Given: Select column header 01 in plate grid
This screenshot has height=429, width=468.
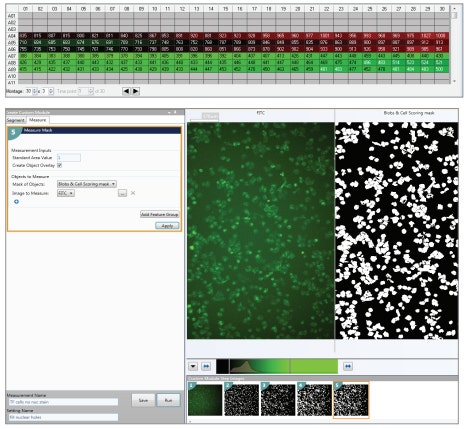Looking at the screenshot, I should [25, 9].
